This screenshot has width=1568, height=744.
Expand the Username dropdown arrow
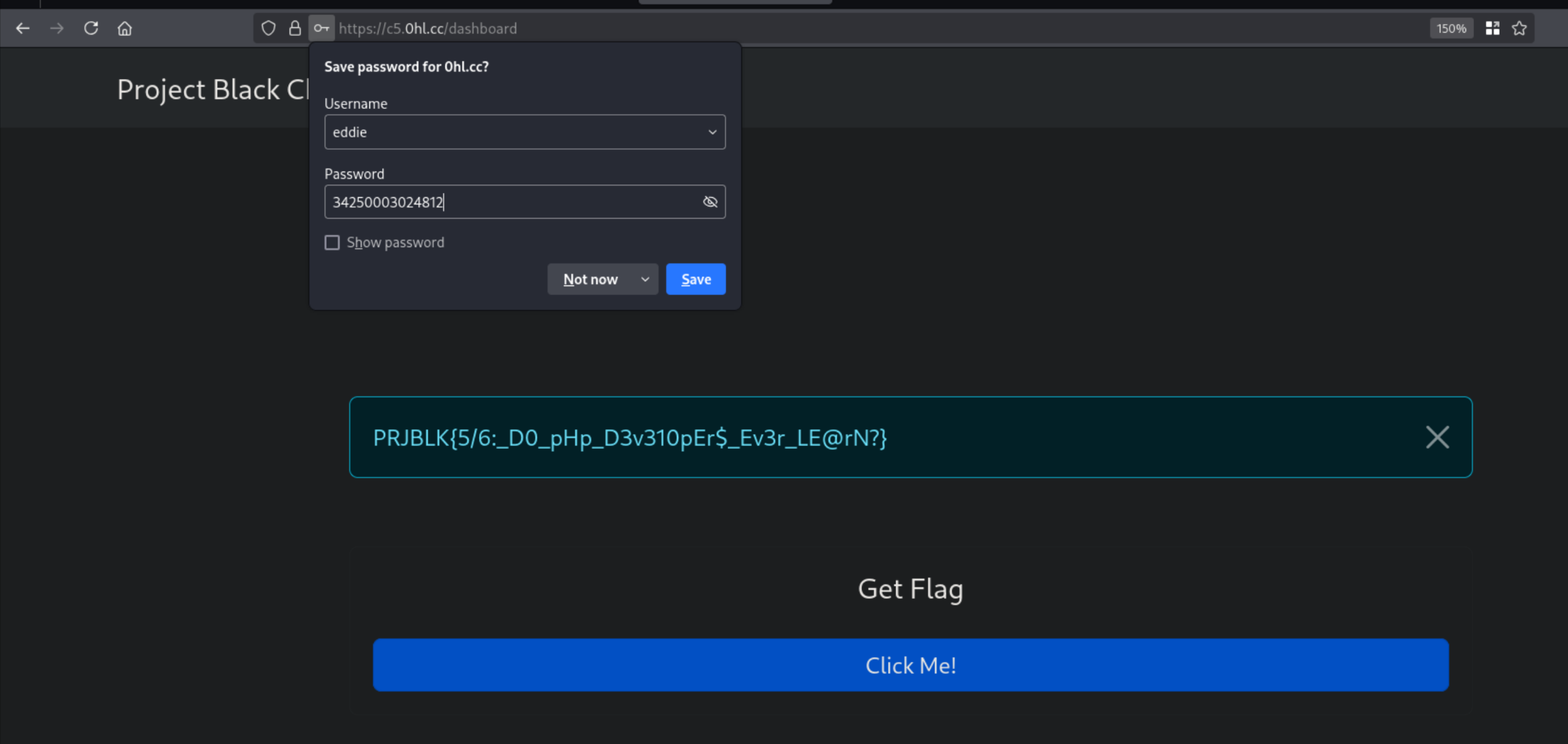click(712, 132)
